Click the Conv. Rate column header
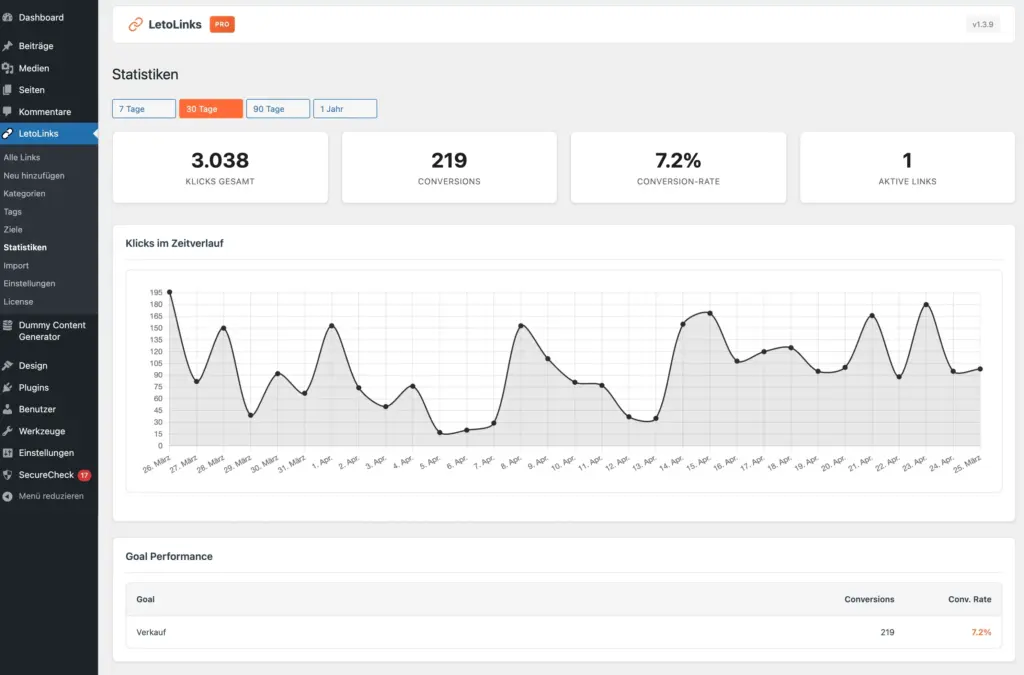 [x=970, y=599]
